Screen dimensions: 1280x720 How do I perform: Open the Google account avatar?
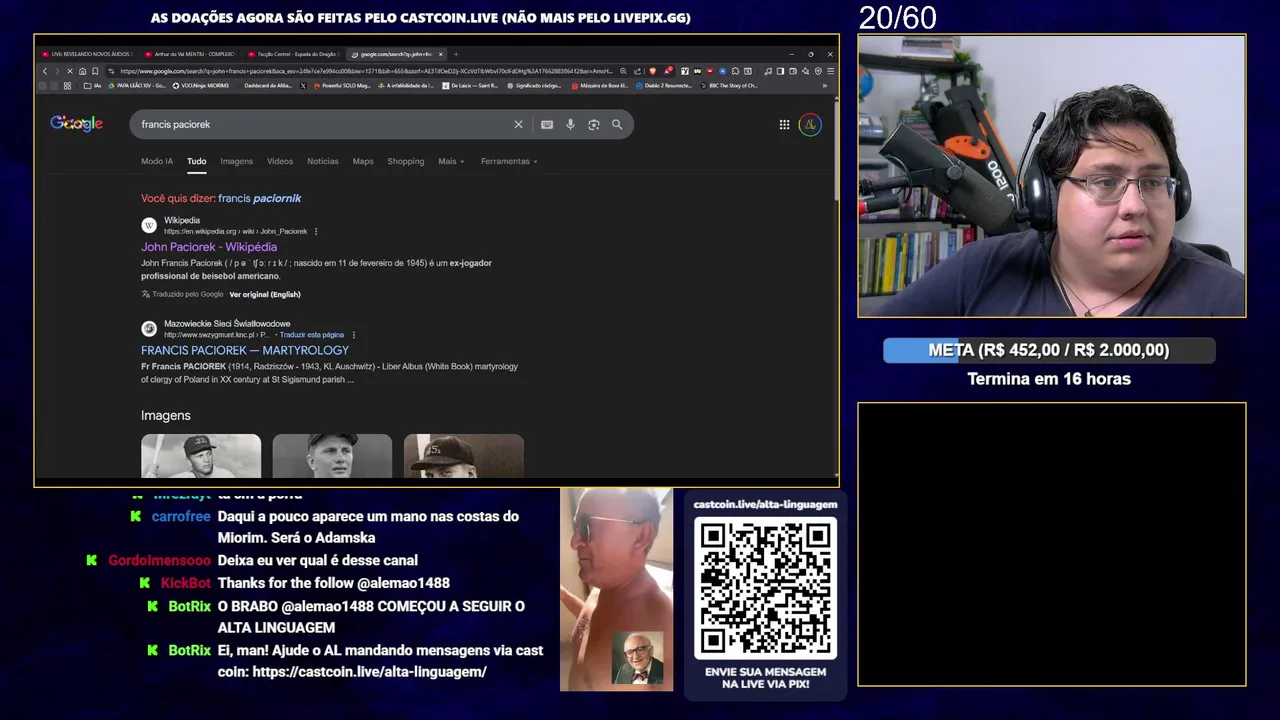[x=810, y=124]
